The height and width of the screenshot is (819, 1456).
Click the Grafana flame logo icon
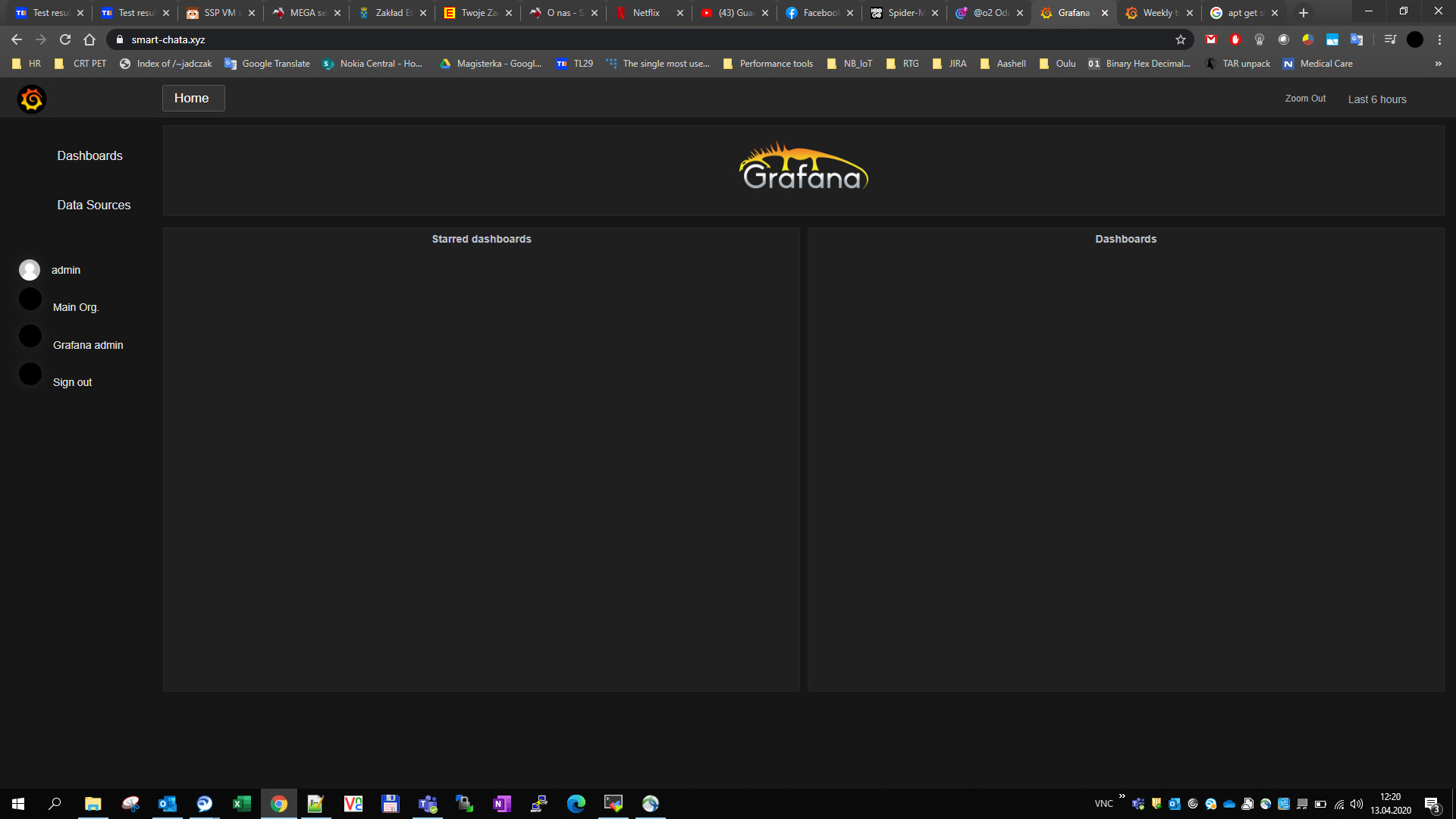coord(32,99)
